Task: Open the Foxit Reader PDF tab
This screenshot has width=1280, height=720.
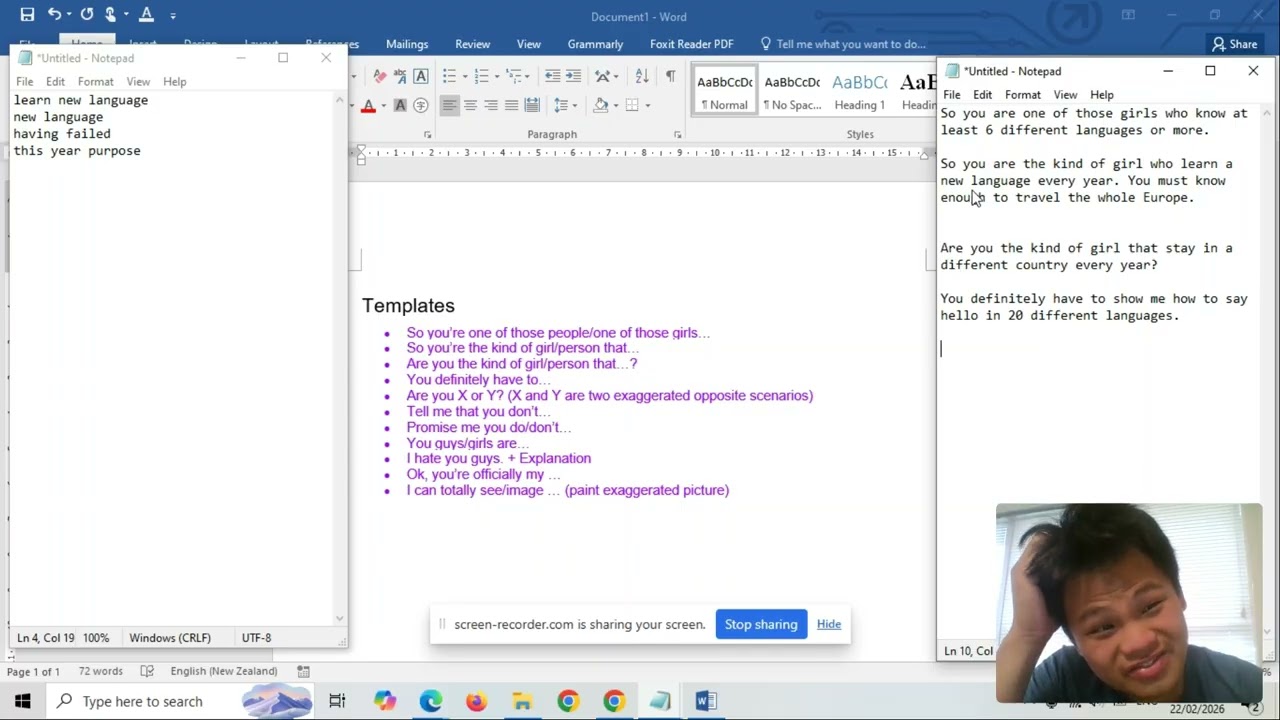Action: coord(691,44)
